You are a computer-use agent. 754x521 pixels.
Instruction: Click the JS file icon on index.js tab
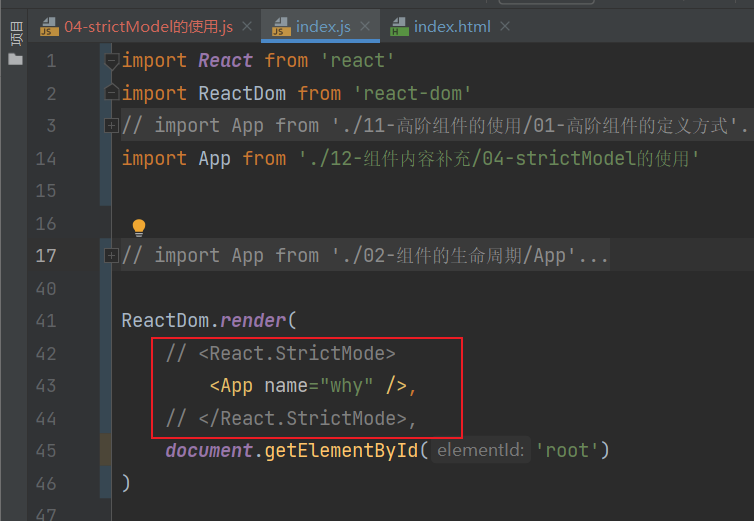tap(281, 26)
